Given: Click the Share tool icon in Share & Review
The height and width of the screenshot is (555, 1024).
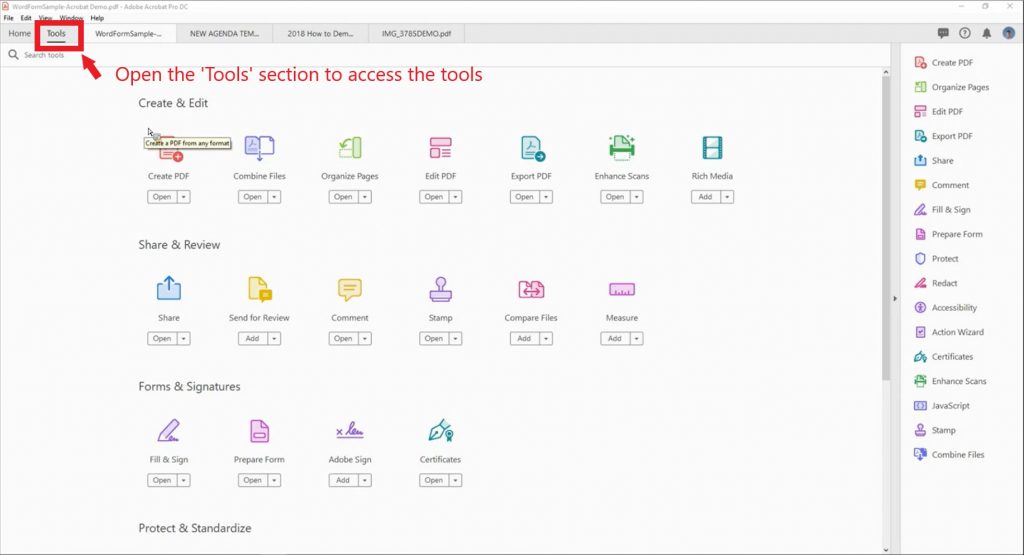Looking at the screenshot, I should coord(168,289).
